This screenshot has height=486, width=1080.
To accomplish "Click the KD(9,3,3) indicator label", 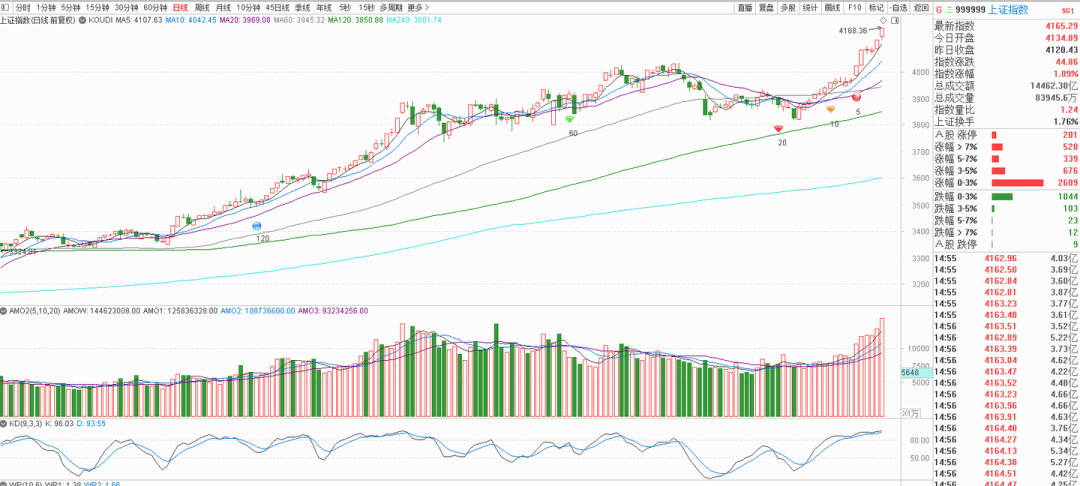I will tap(25, 423).
